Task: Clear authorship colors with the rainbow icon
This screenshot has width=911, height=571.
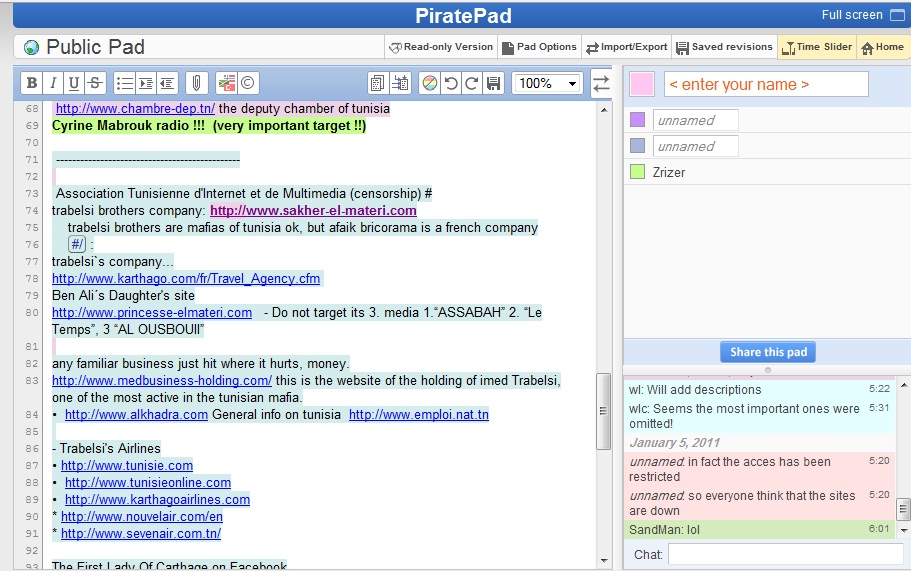Action: point(429,83)
